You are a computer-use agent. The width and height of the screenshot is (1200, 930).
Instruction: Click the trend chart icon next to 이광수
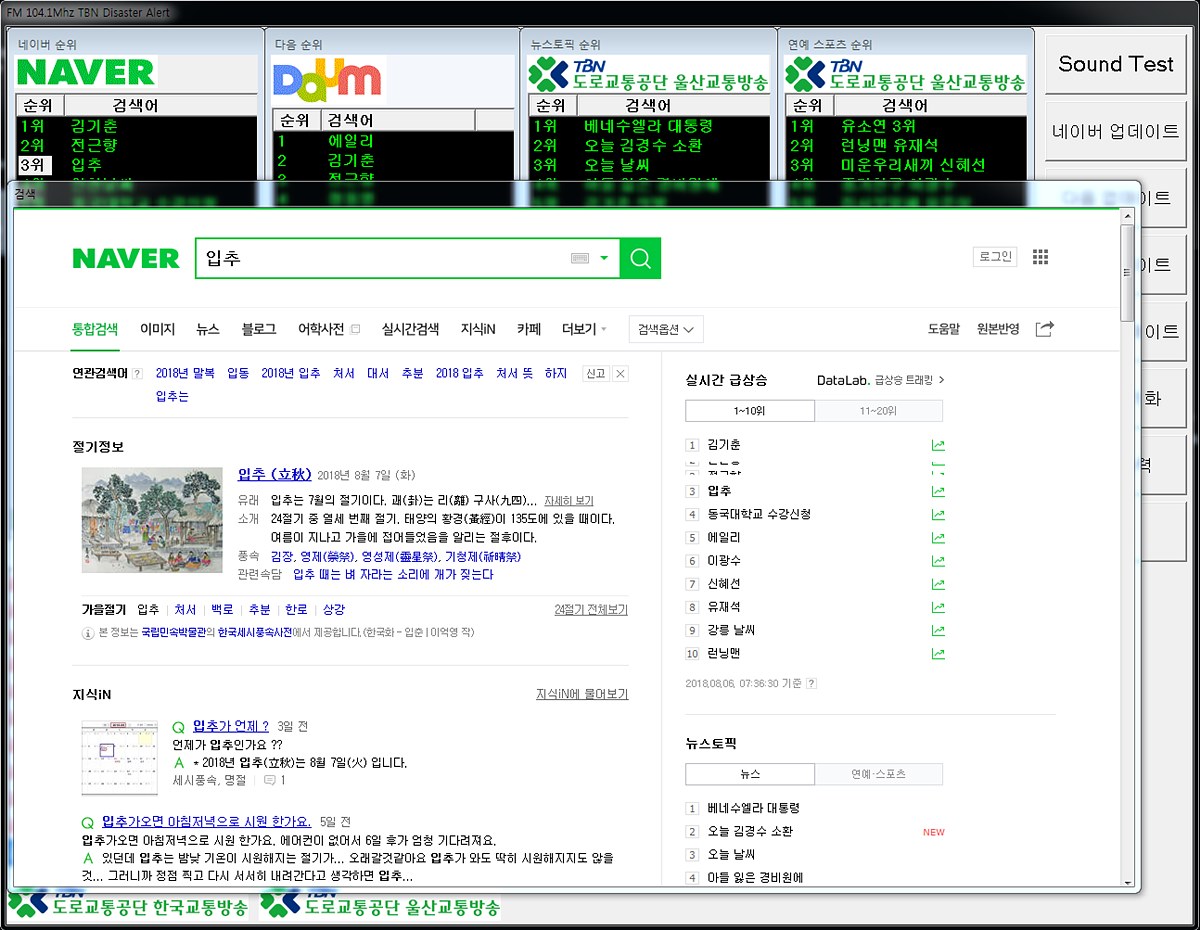click(937, 561)
